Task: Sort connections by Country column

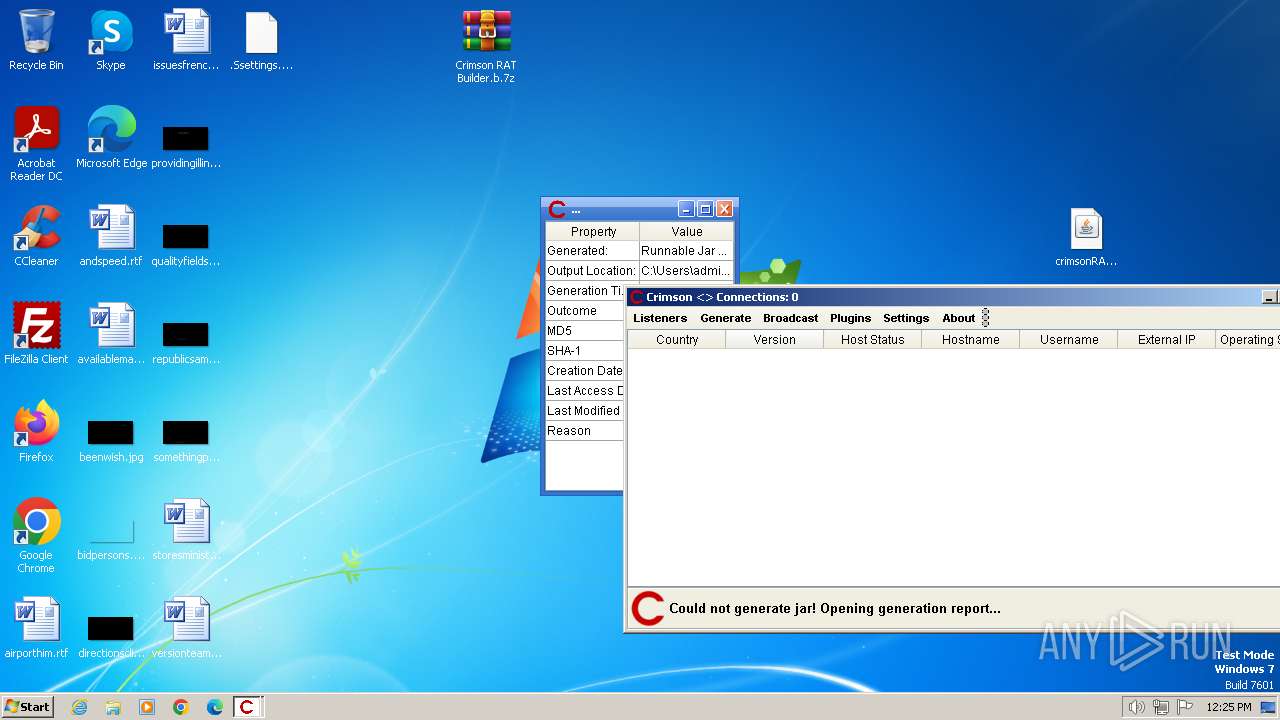Action: (677, 340)
